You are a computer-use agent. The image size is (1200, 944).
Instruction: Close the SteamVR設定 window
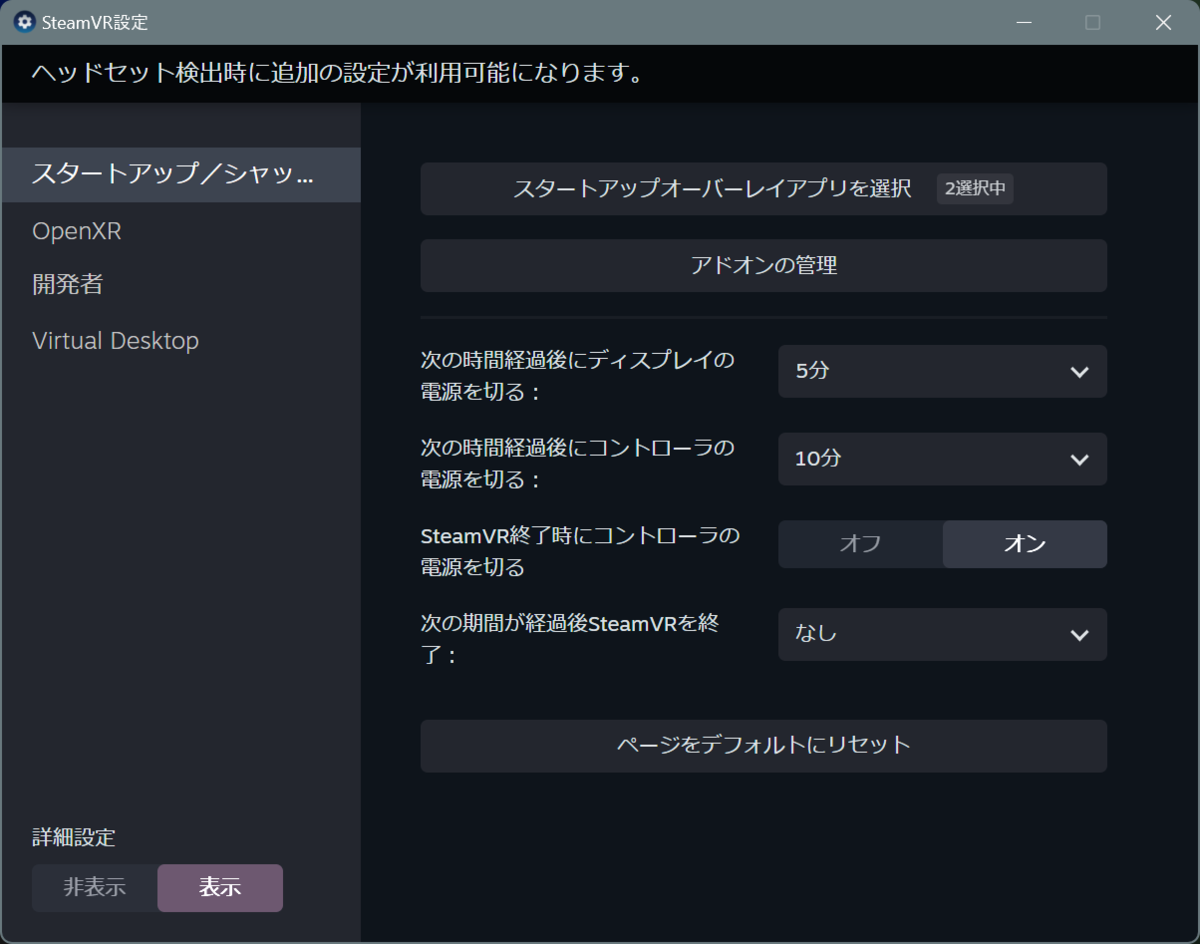pyautogui.click(x=1163, y=22)
